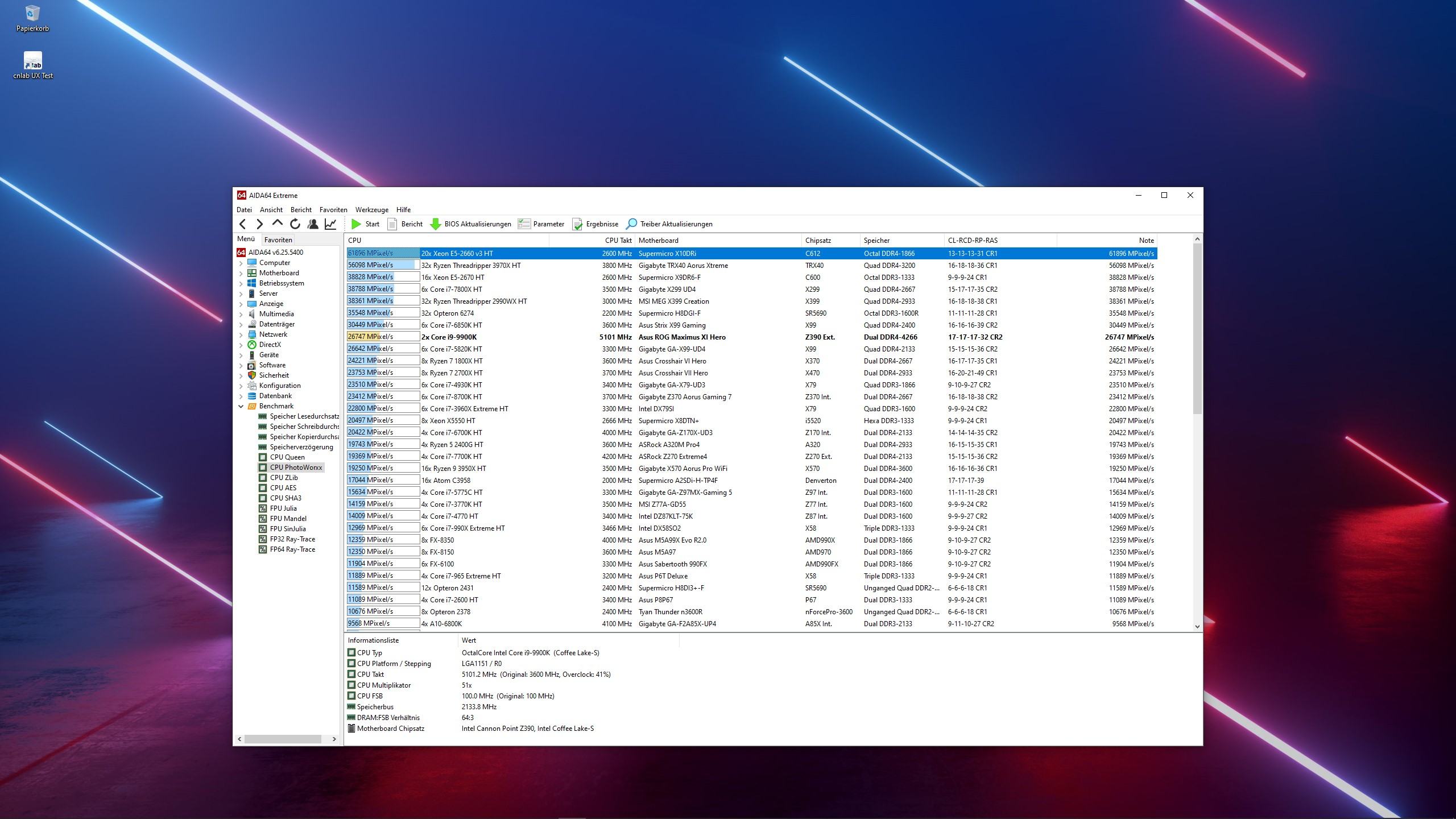
Task: Expand the Motherboard tree node
Action: click(241, 274)
